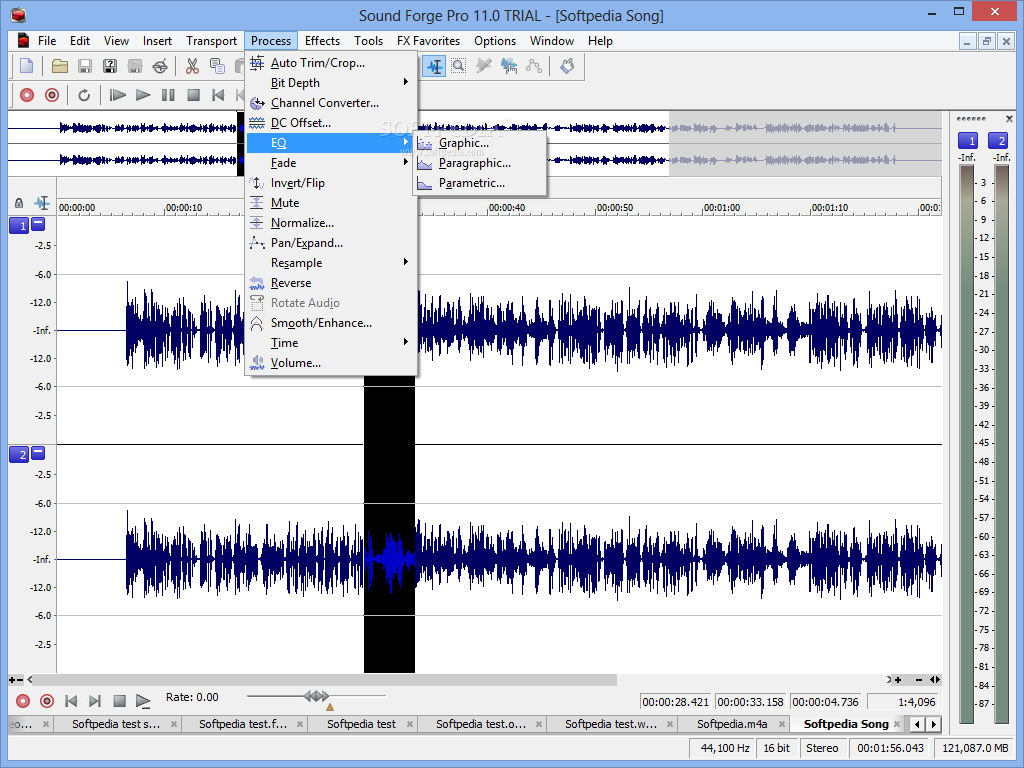Screen dimensions: 1024x768
Task: Open the Normalize dialog
Action: point(332,223)
